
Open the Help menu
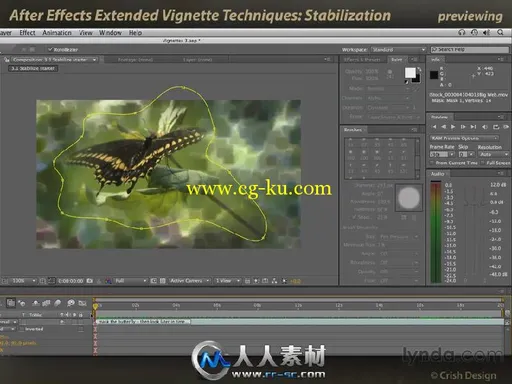click(x=135, y=33)
